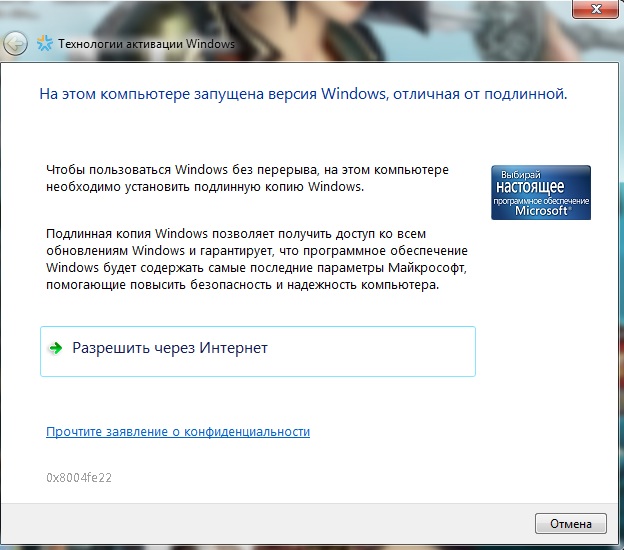
Task: Choose Разрешить через Интернет option
Action: 258,351
